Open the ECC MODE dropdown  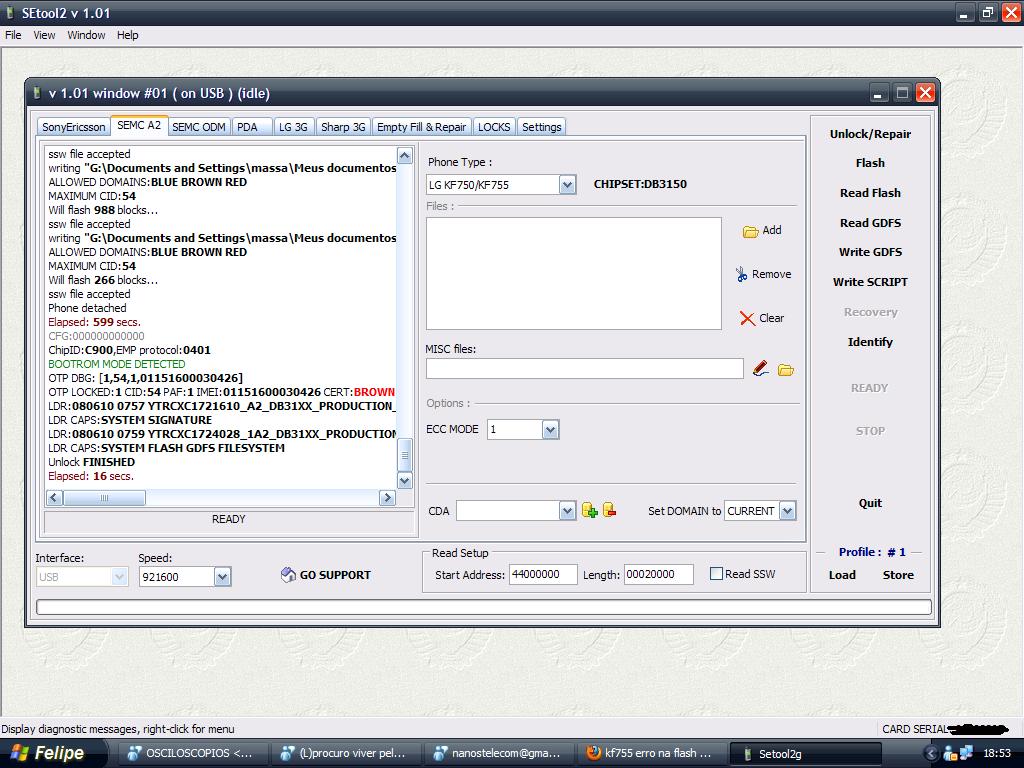click(551, 430)
